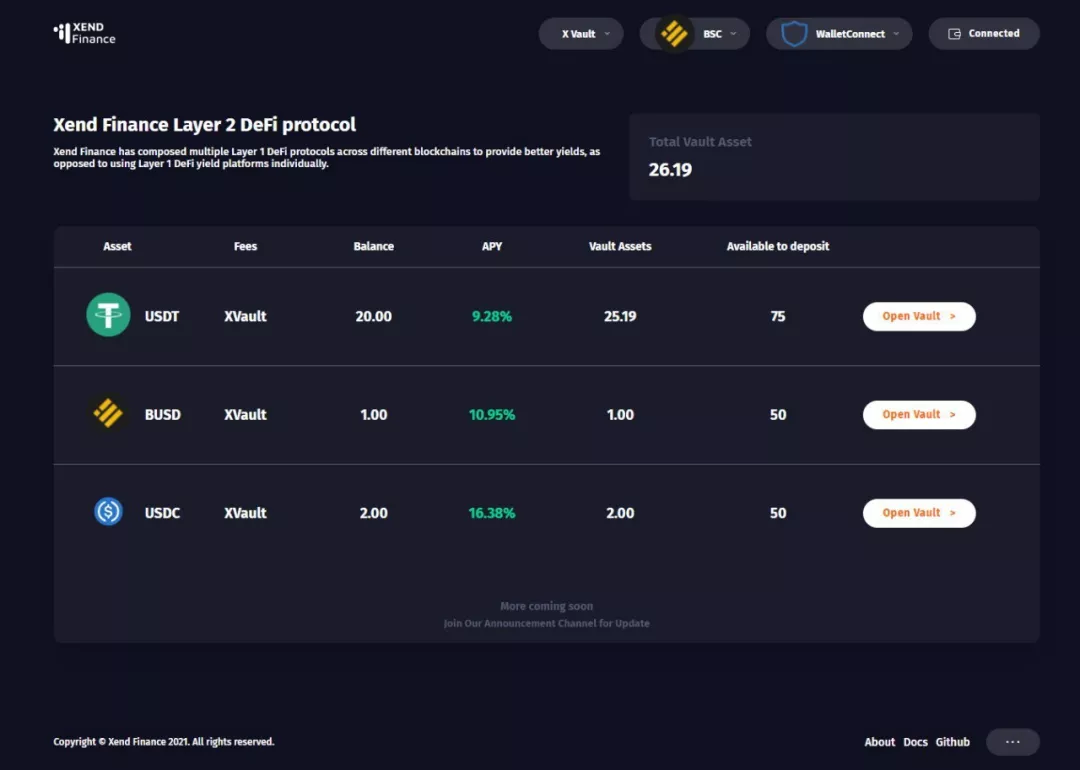Click the Total Vault Asset label
This screenshot has width=1080, height=770.
[700, 142]
